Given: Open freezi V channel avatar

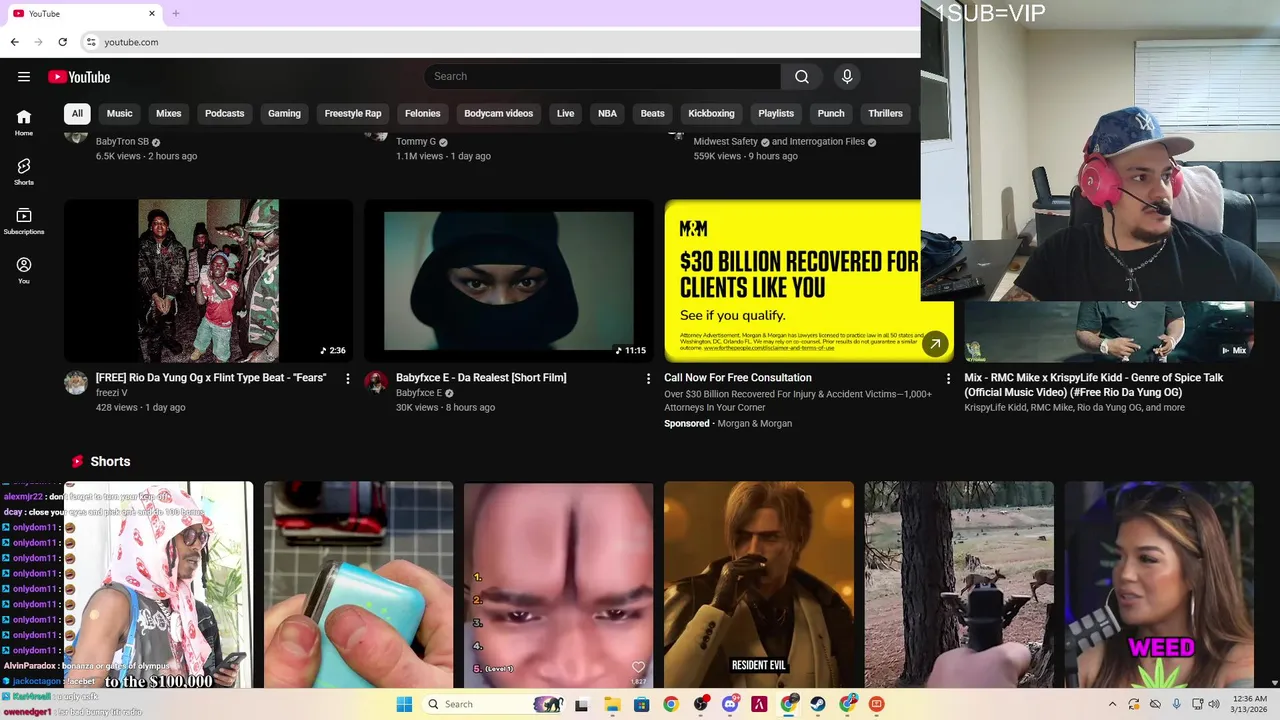Looking at the screenshot, I should (76, 383).
